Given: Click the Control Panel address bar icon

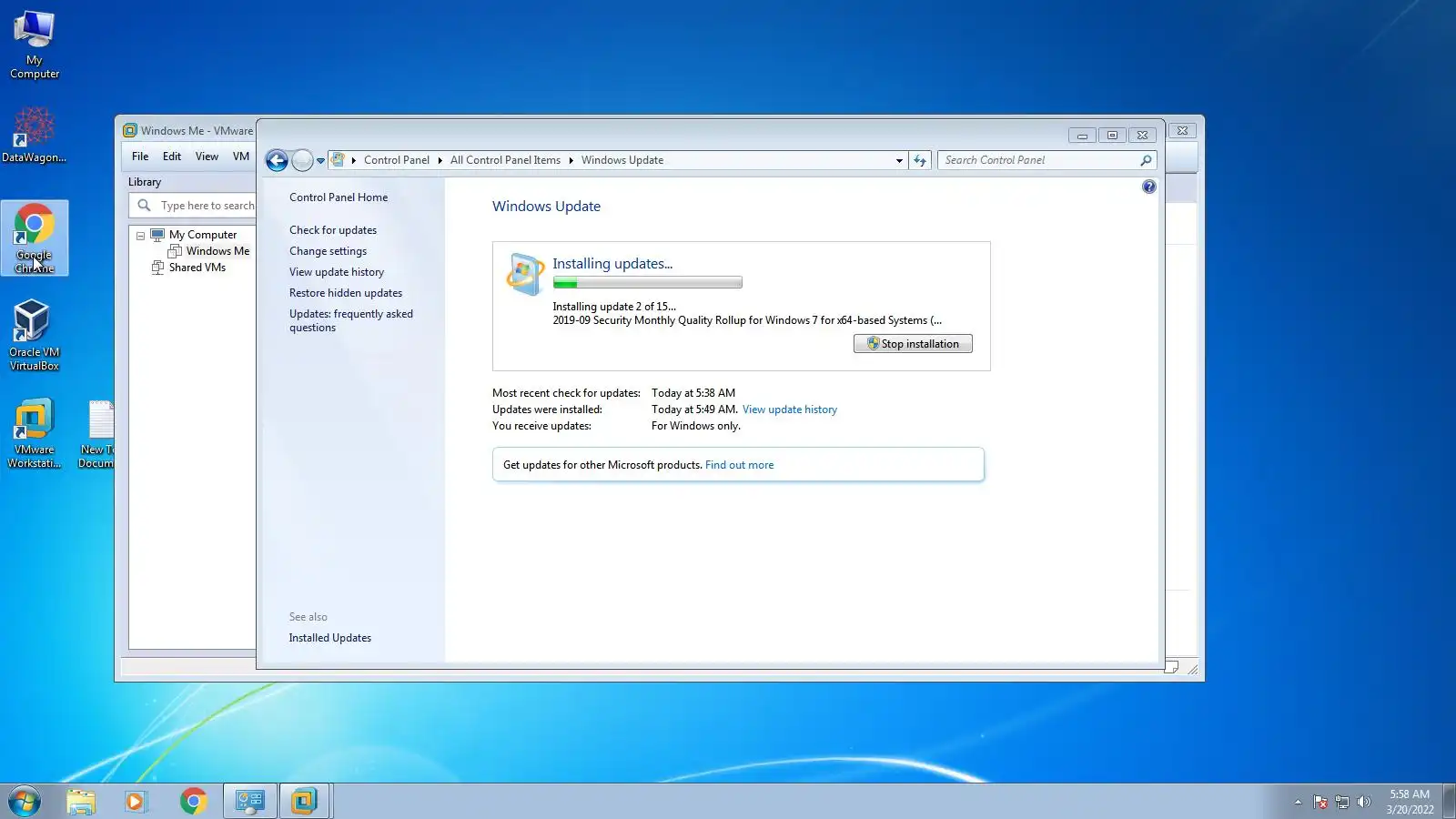Looking at the screenshot, I should tap(339, 160).
